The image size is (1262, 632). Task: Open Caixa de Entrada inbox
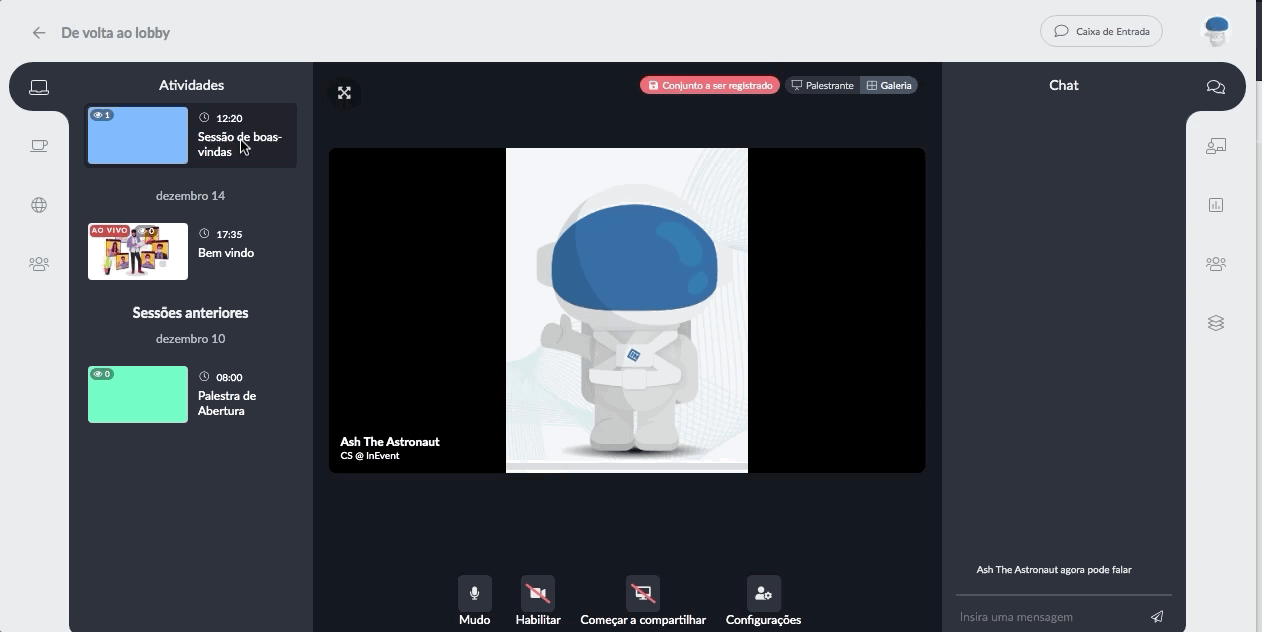pos(1101,31)
